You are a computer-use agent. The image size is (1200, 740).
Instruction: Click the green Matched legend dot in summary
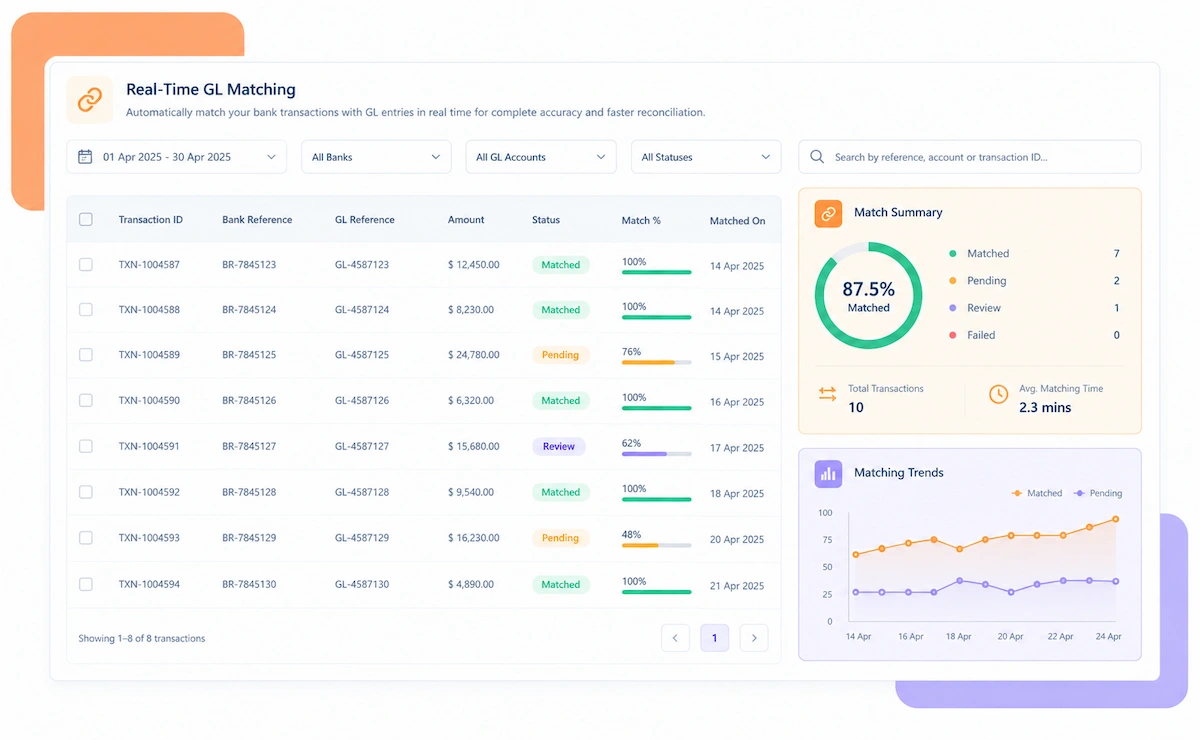952,254
